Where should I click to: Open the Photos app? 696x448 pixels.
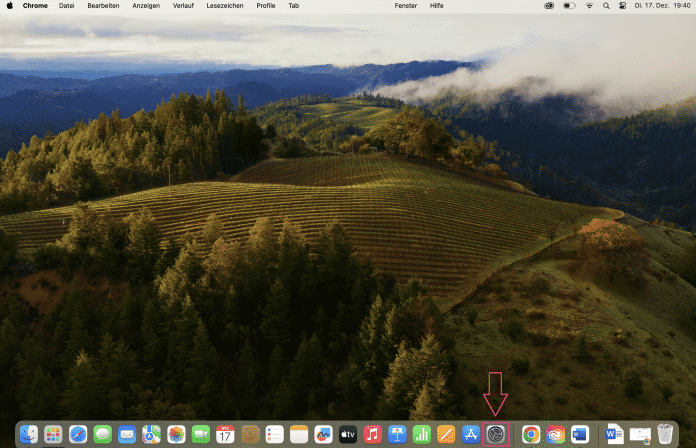176,434
